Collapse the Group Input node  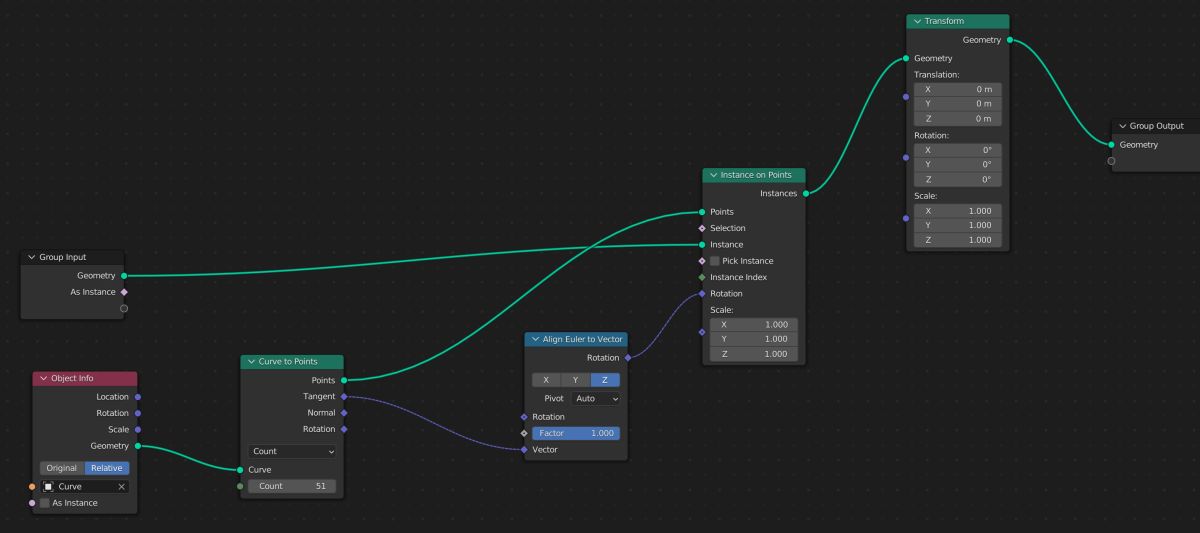point(31,257)
